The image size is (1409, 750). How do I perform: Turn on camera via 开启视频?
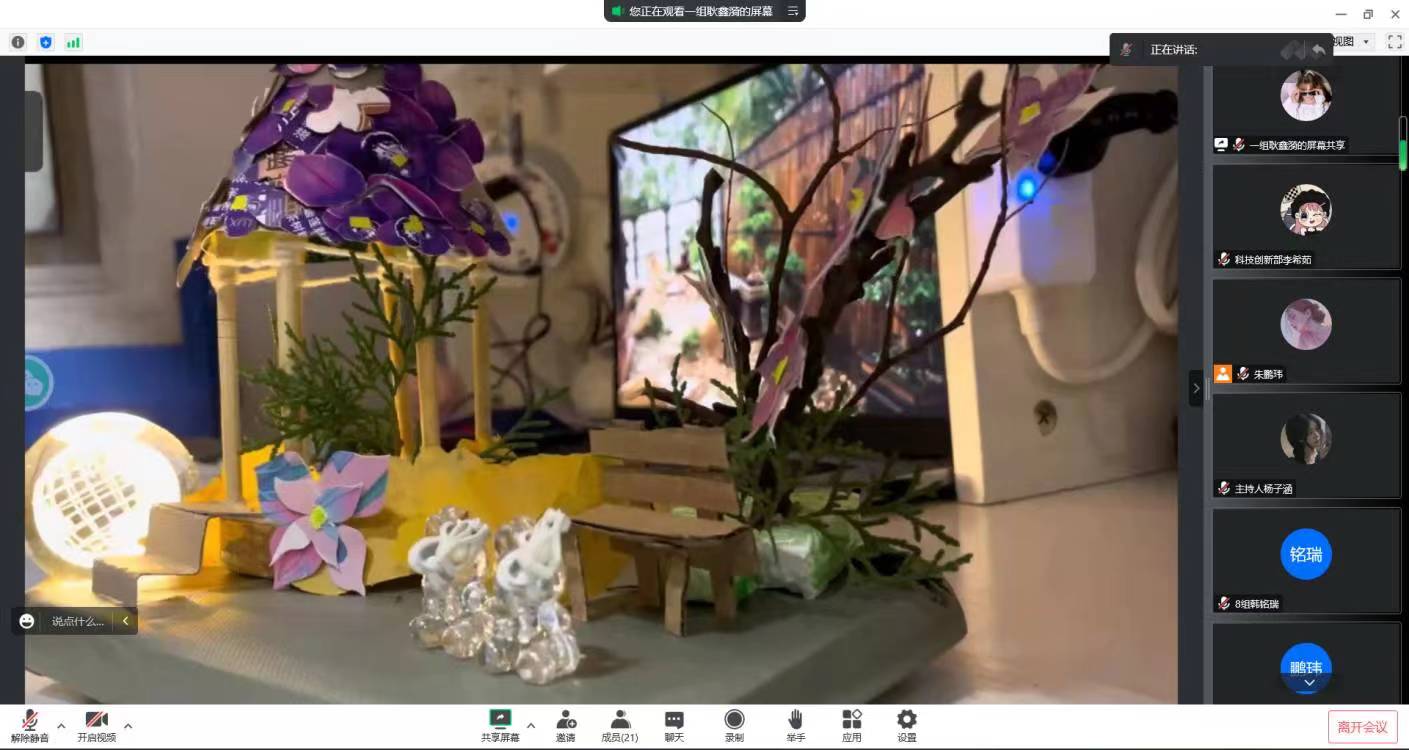click(97, 726)
